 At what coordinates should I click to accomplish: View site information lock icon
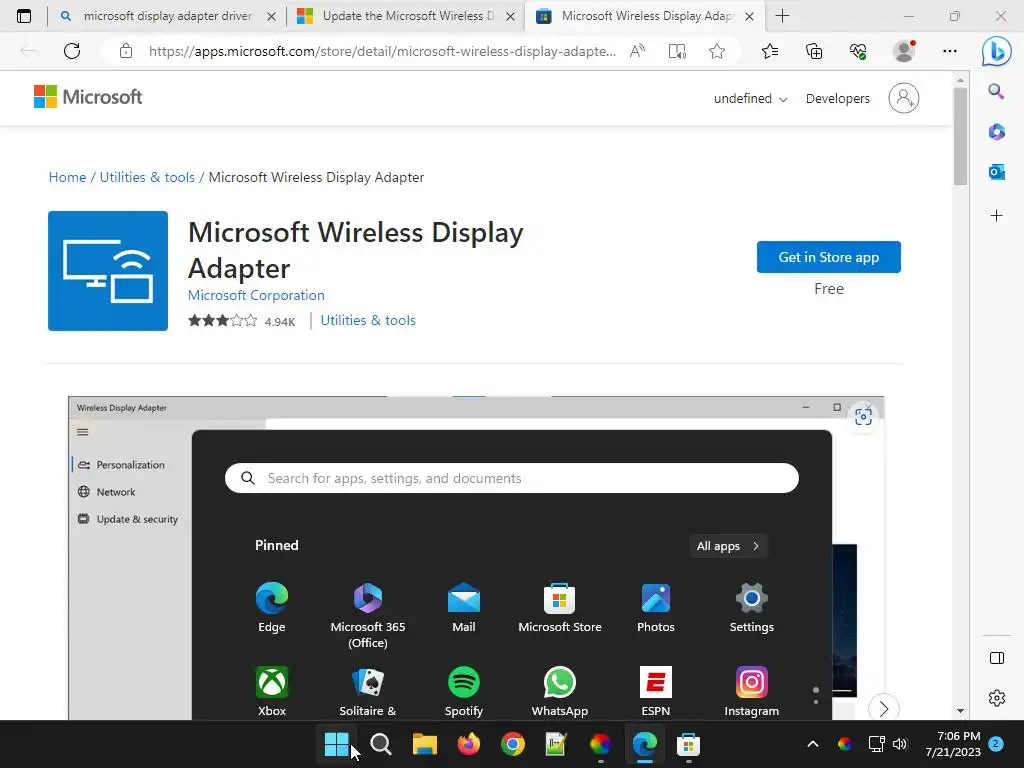point(126,51)
